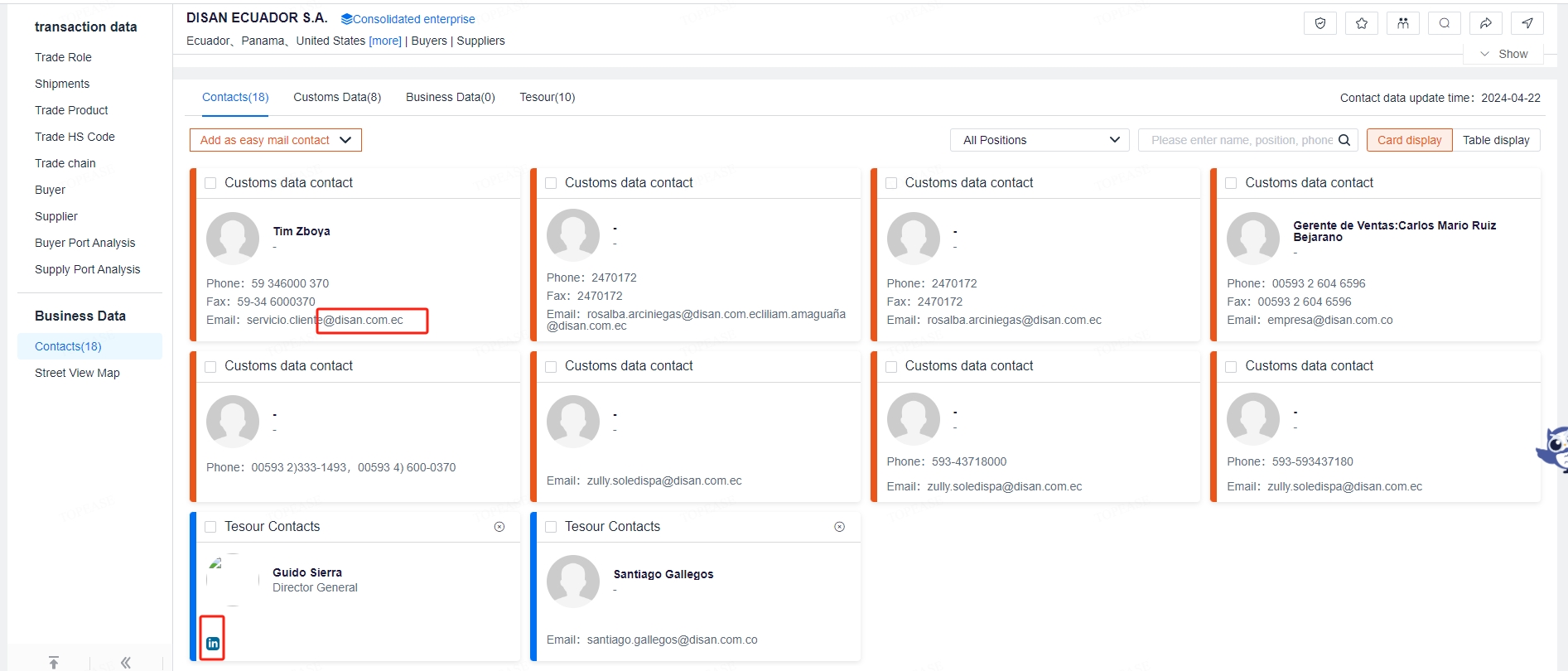Click the star favorite icon
This screenshot has width=1568, height=671.
click(1362, 23)
